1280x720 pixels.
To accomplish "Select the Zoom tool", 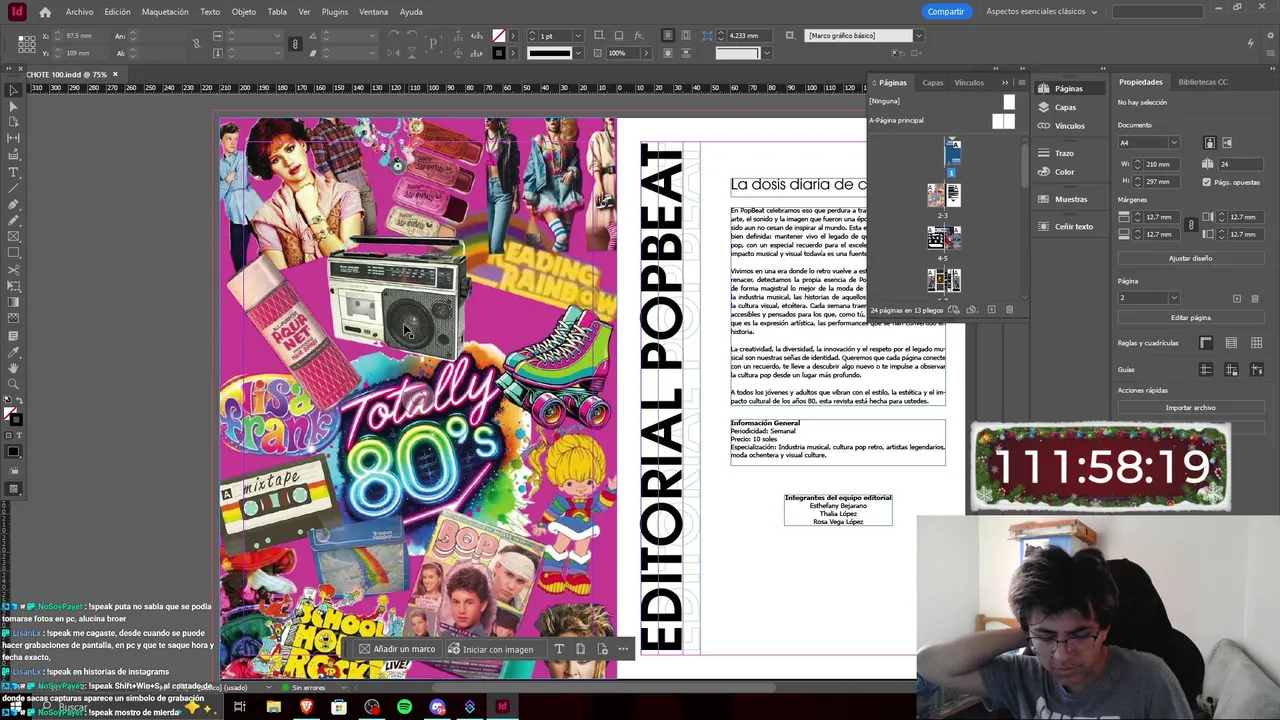I will pyautogui.click(x=14, y=383).
